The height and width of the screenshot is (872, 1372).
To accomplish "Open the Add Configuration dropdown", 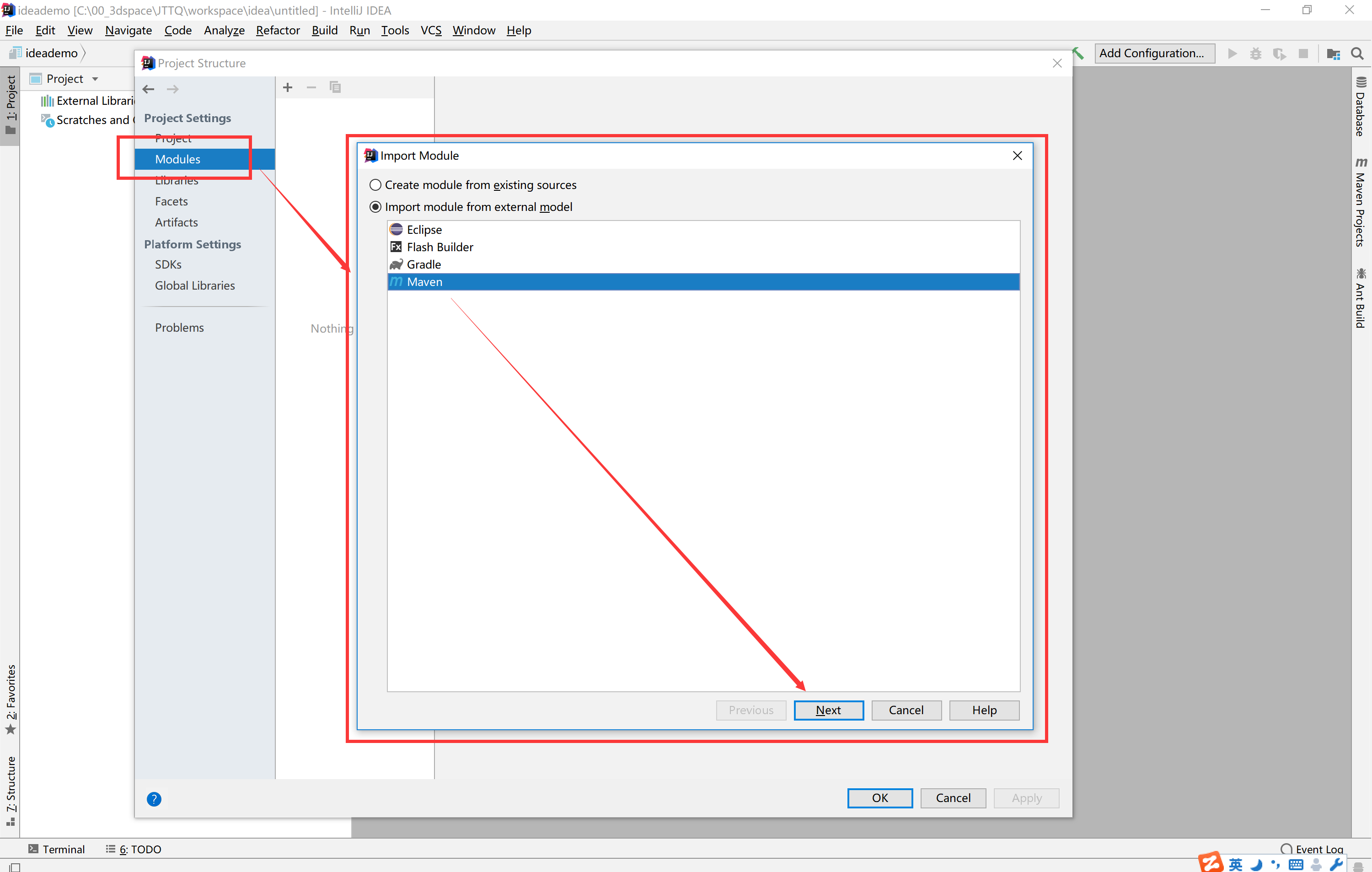I will coord(1154,53).
